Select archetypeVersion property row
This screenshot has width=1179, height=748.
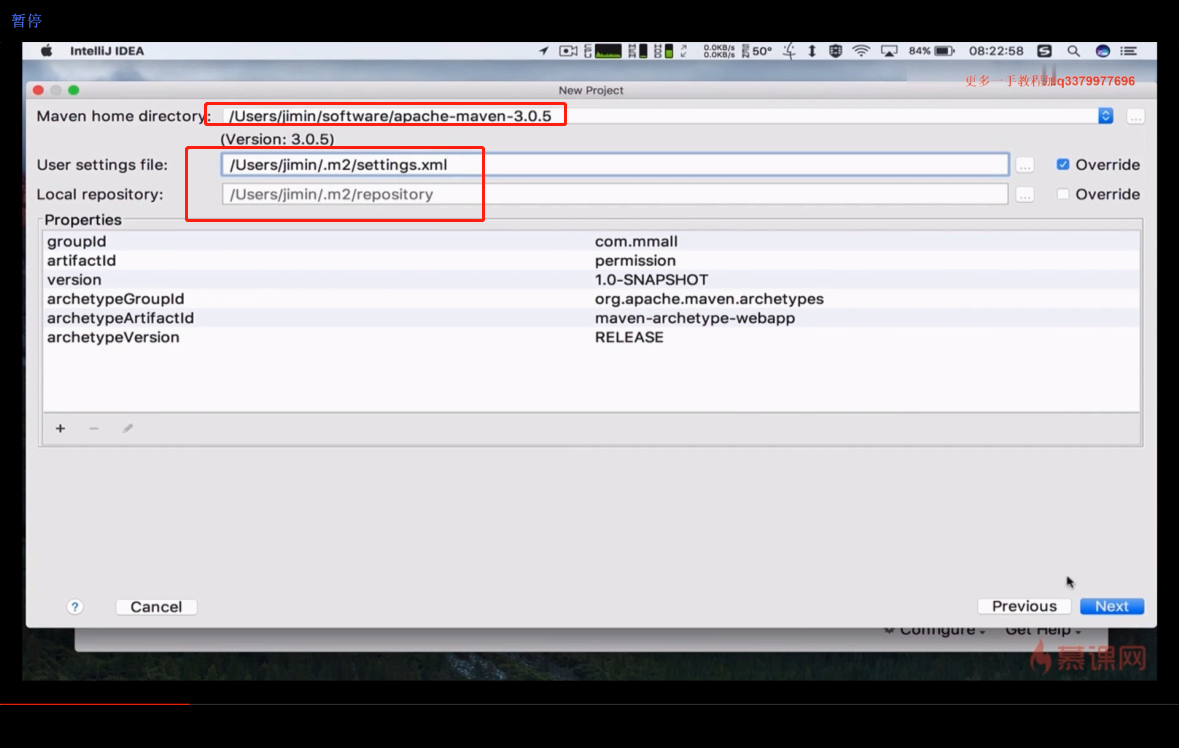(591, 338)
